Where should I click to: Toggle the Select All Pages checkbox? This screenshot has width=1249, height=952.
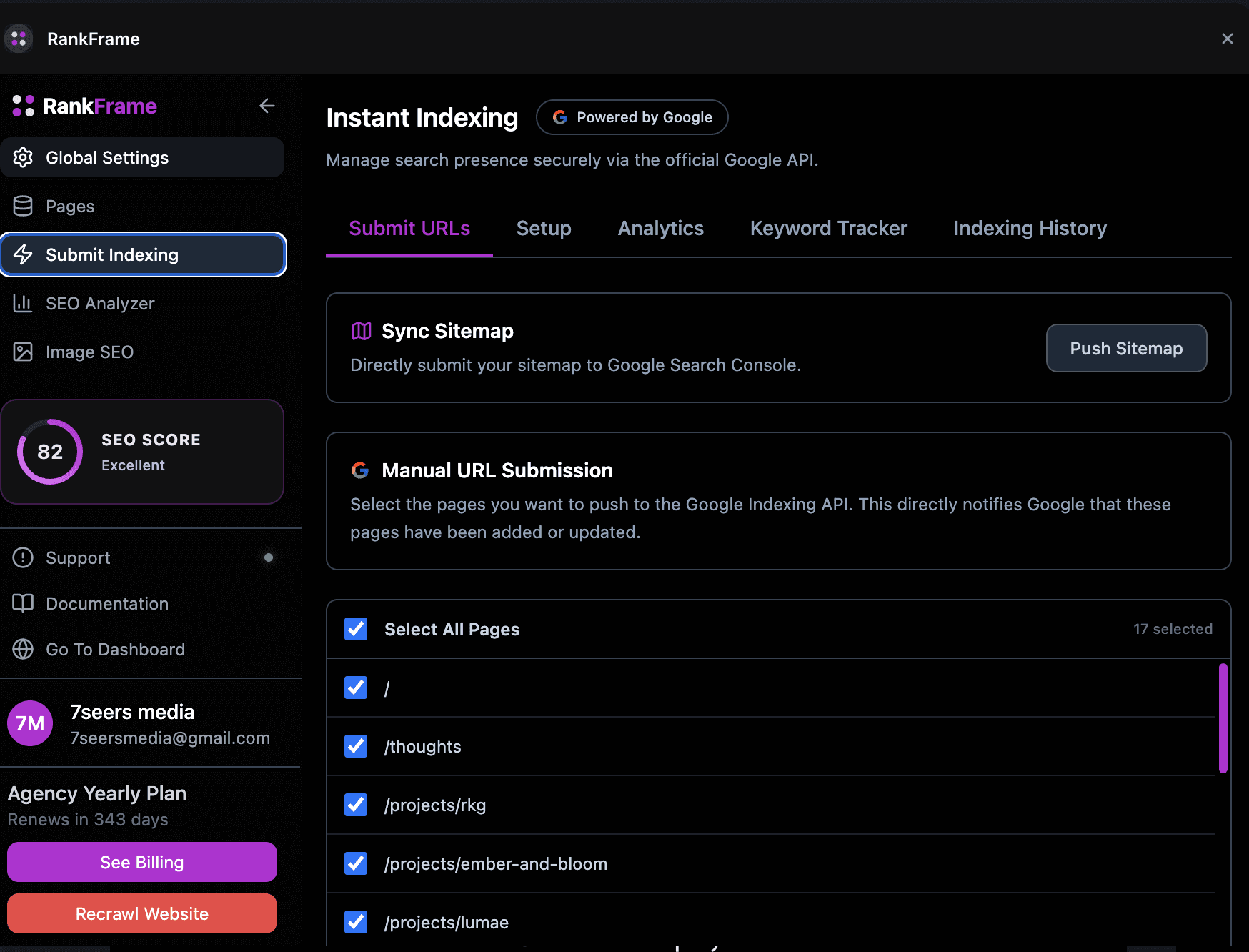[x=356, y=629]
